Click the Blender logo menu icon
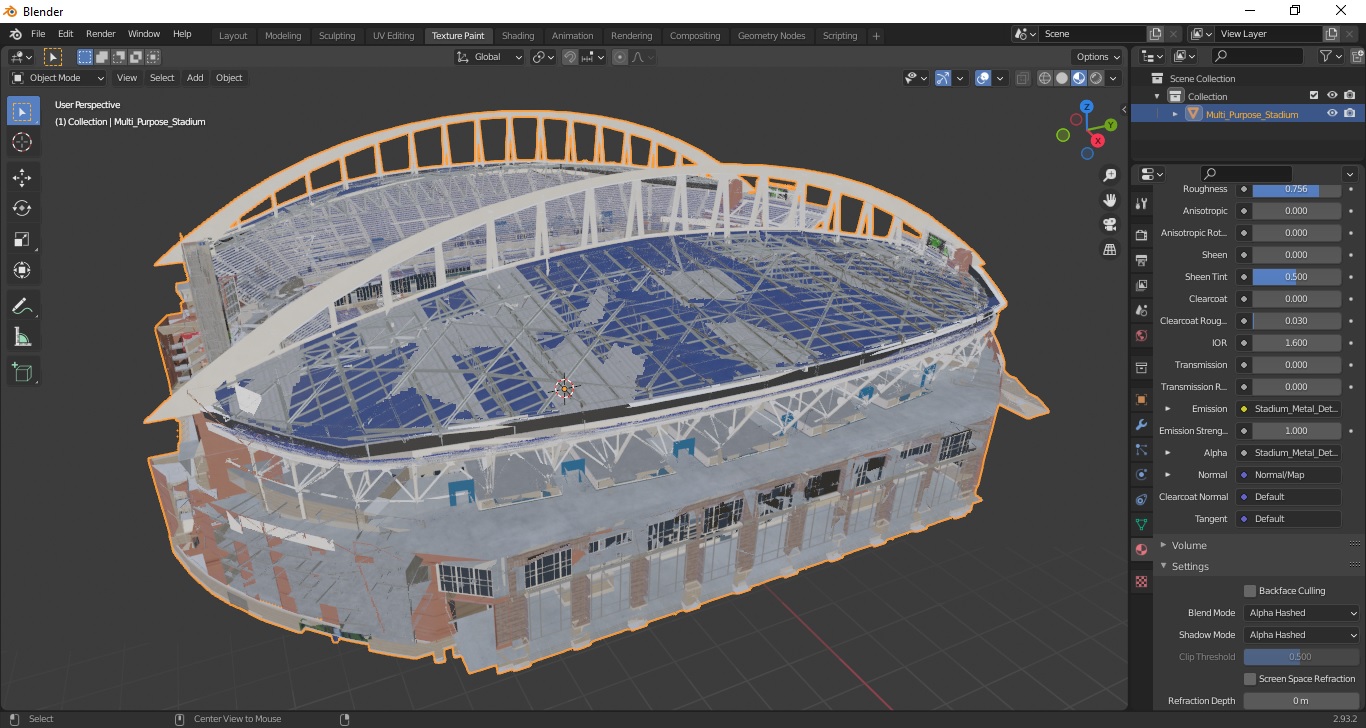Image resolution: width=1366 pixels, height=728 pixels. click(15, 34)
